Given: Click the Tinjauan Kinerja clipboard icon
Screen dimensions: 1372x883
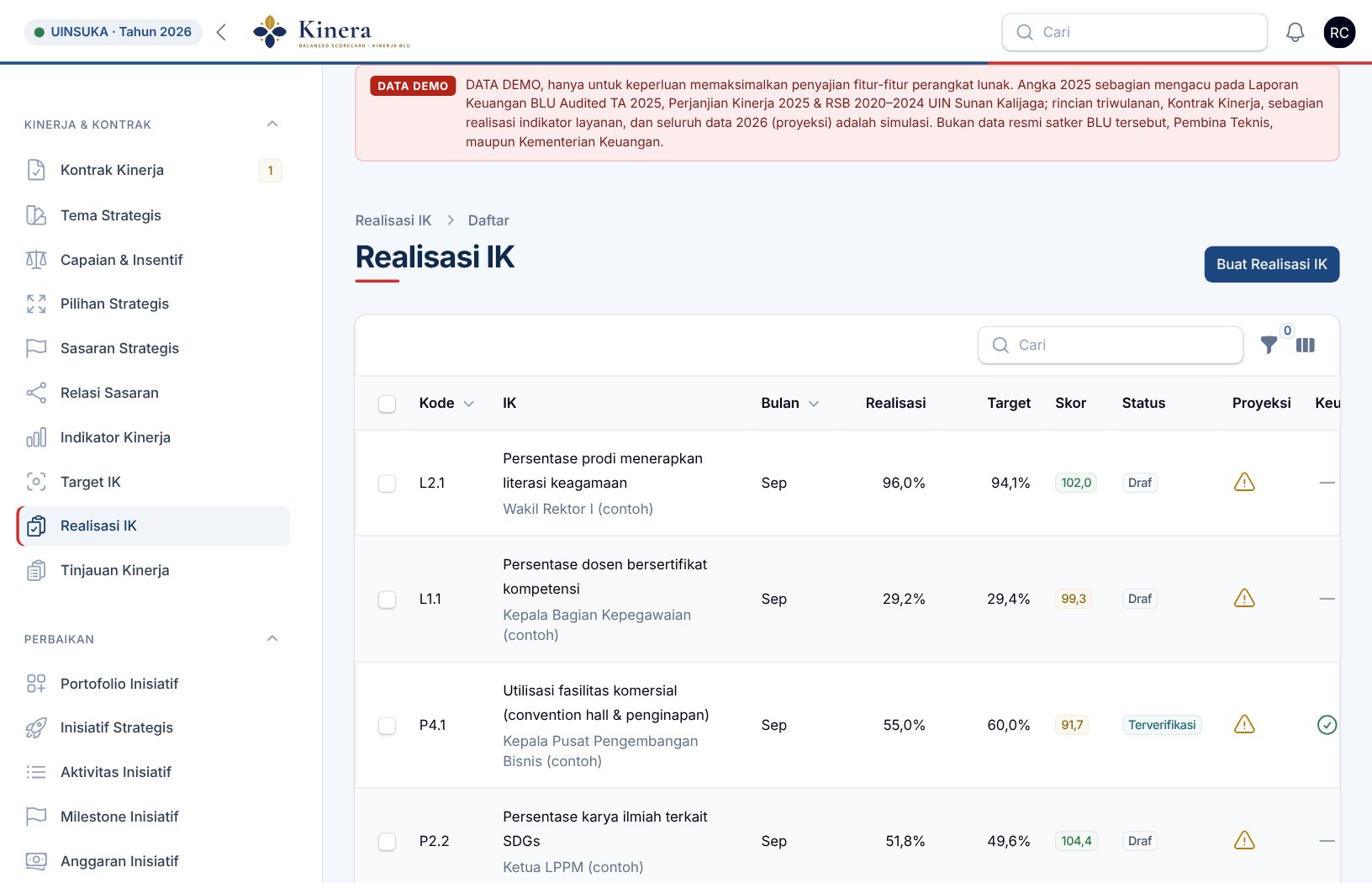Looking at the screenshot, I should point(36,570).
